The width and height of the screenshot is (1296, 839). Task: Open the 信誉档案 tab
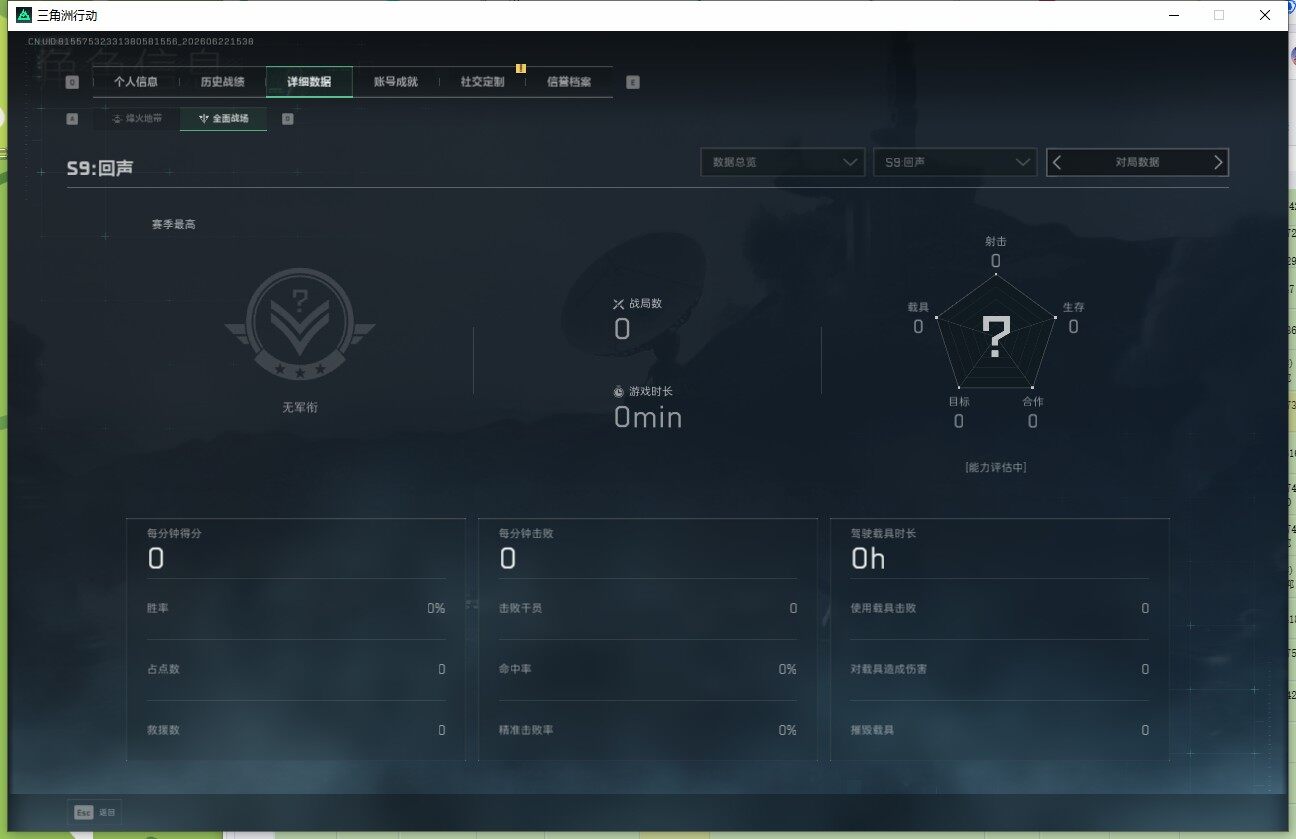click(x=569, y=82)
